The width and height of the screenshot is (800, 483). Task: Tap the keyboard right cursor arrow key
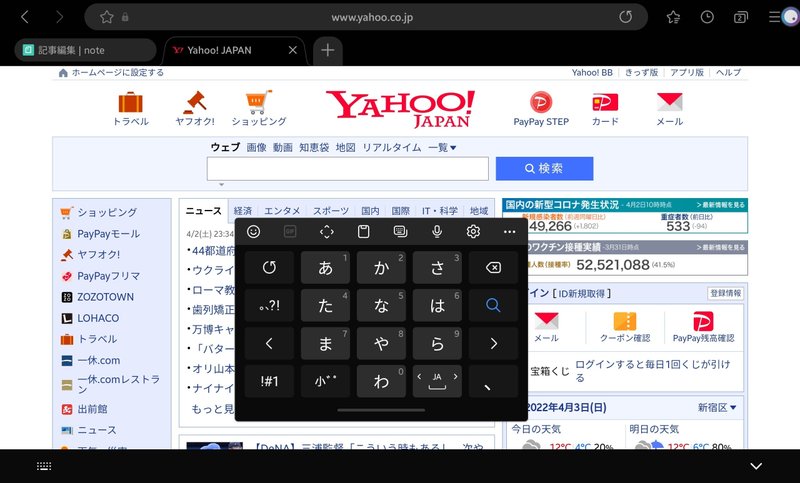point(493,343)
